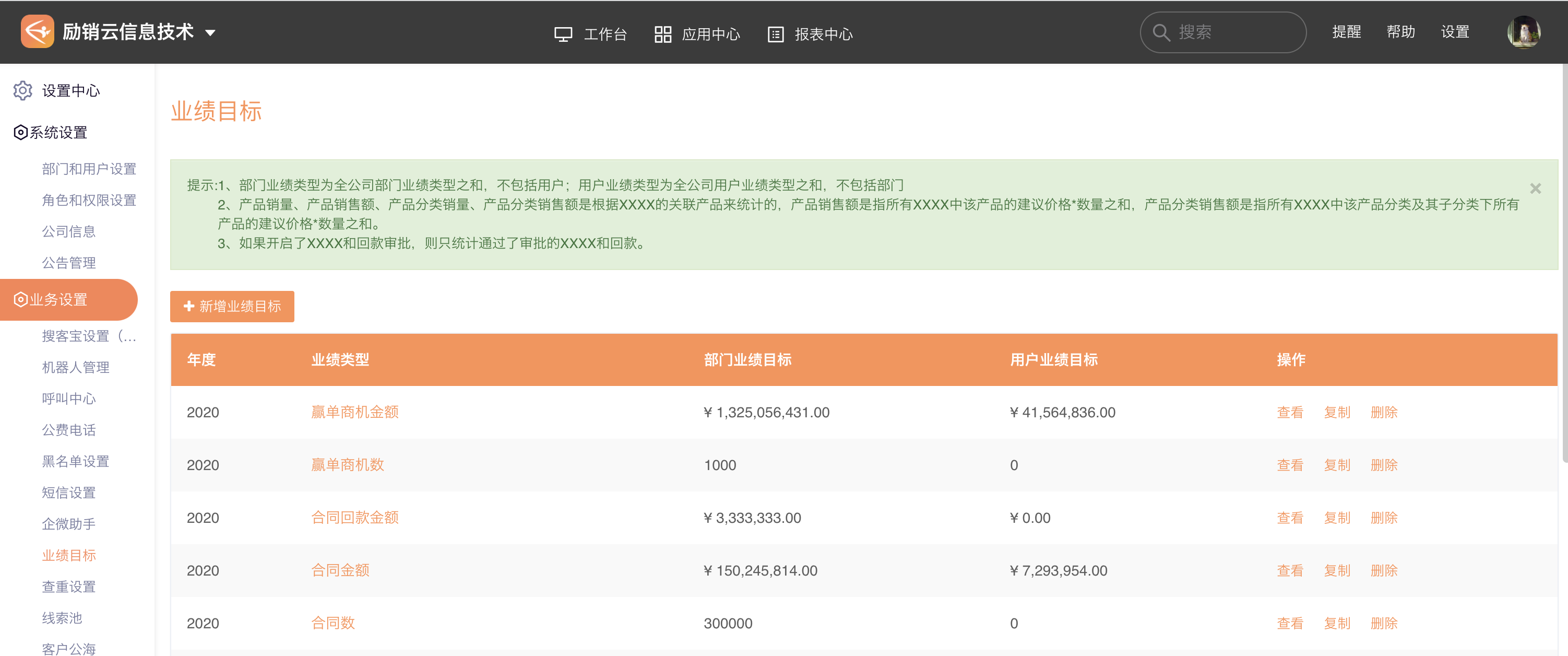Click the 励销云 orange logo icon

click(37, 31)
